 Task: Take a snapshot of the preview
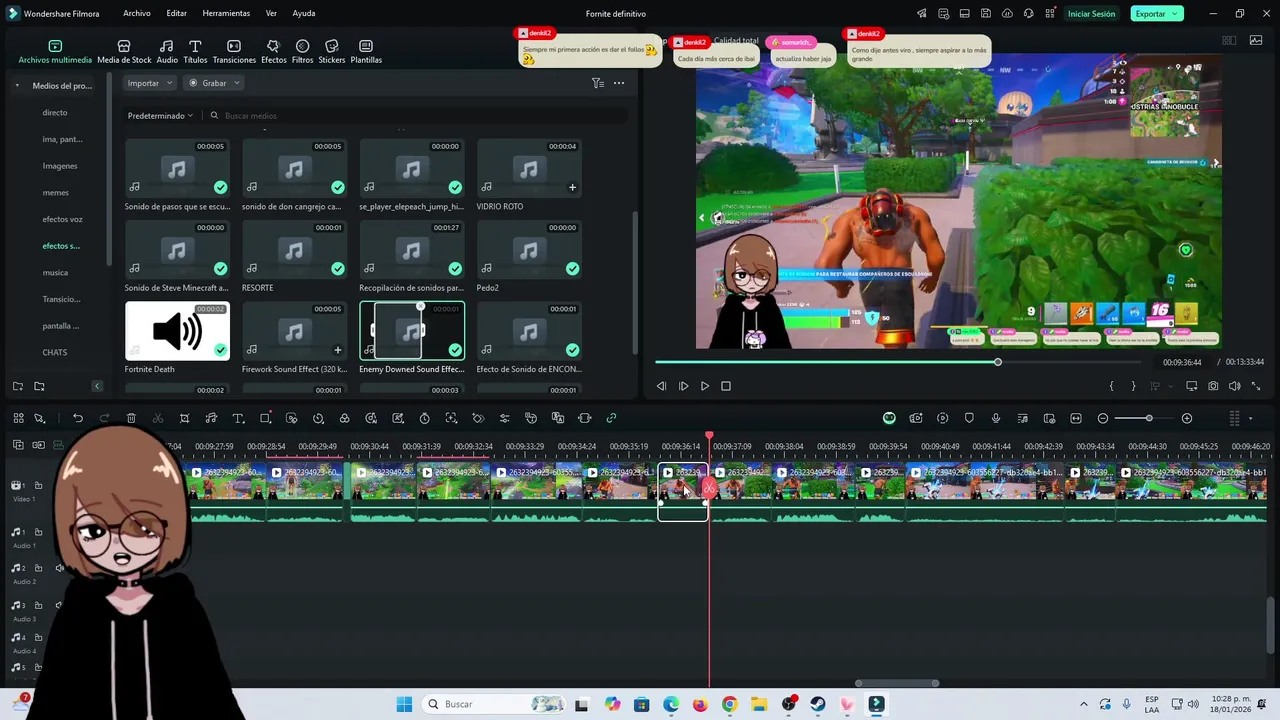(1213, 386)
